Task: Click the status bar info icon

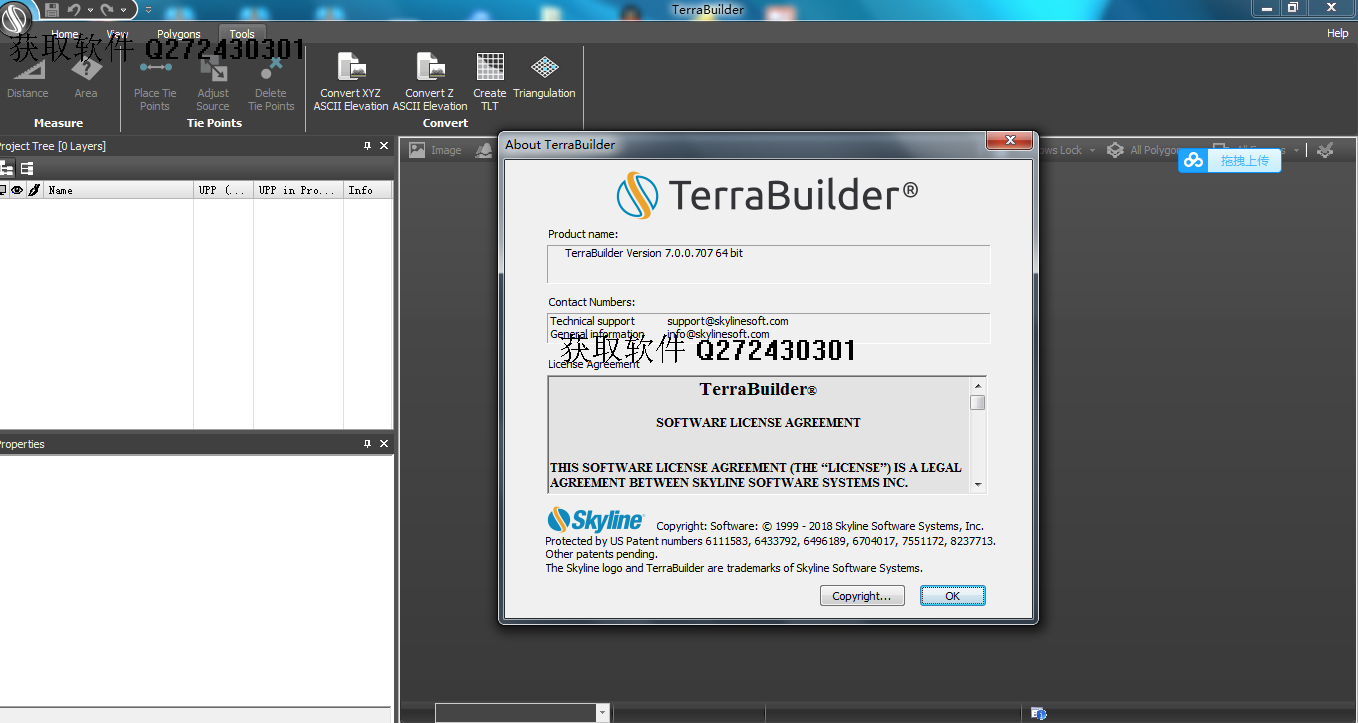Action: click(1038, 713)
